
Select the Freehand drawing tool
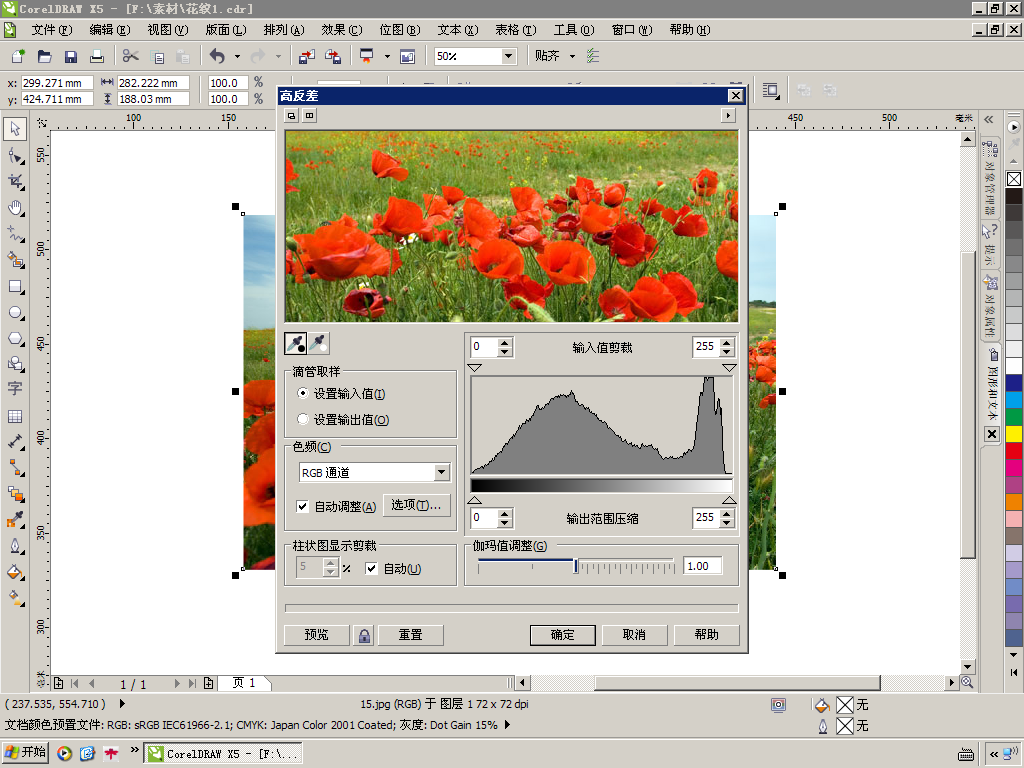(x=15, y=234)
